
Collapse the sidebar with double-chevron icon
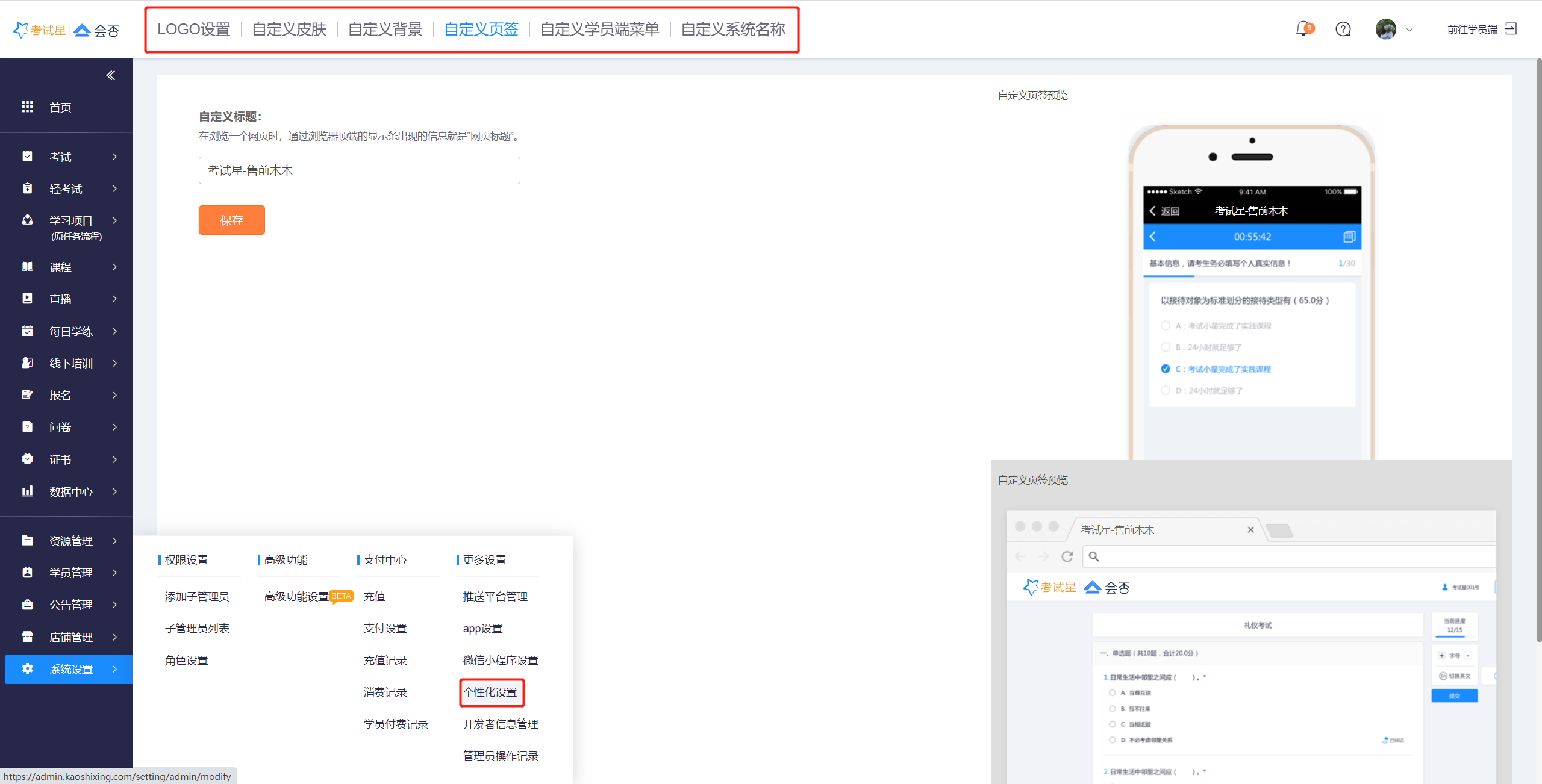111,75
